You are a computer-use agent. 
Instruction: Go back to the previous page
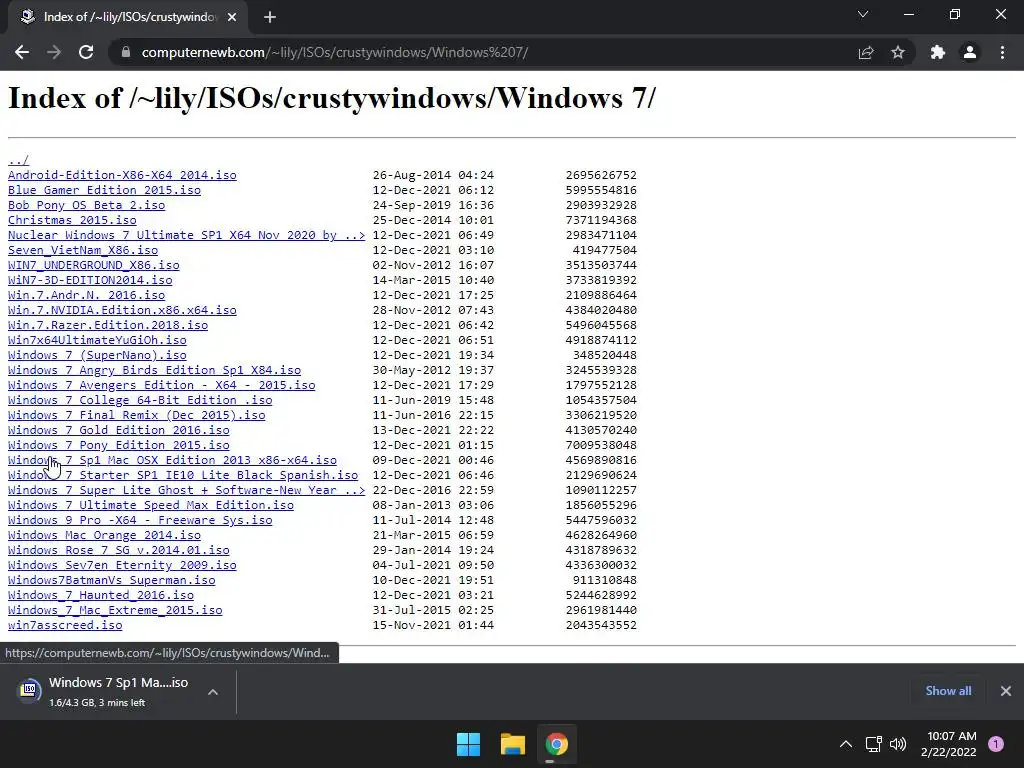[22, 52]
